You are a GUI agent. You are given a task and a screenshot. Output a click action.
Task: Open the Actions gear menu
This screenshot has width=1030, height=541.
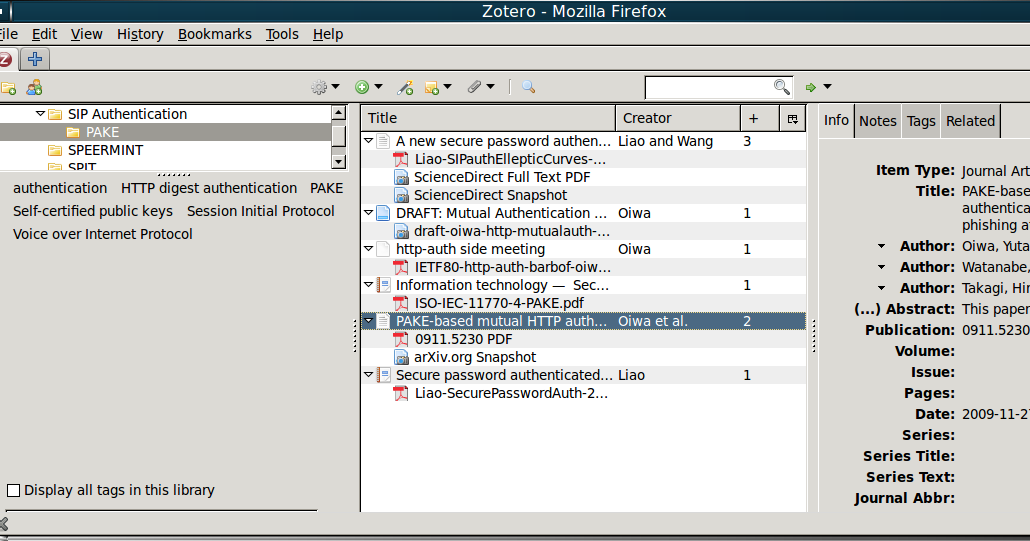319,87
